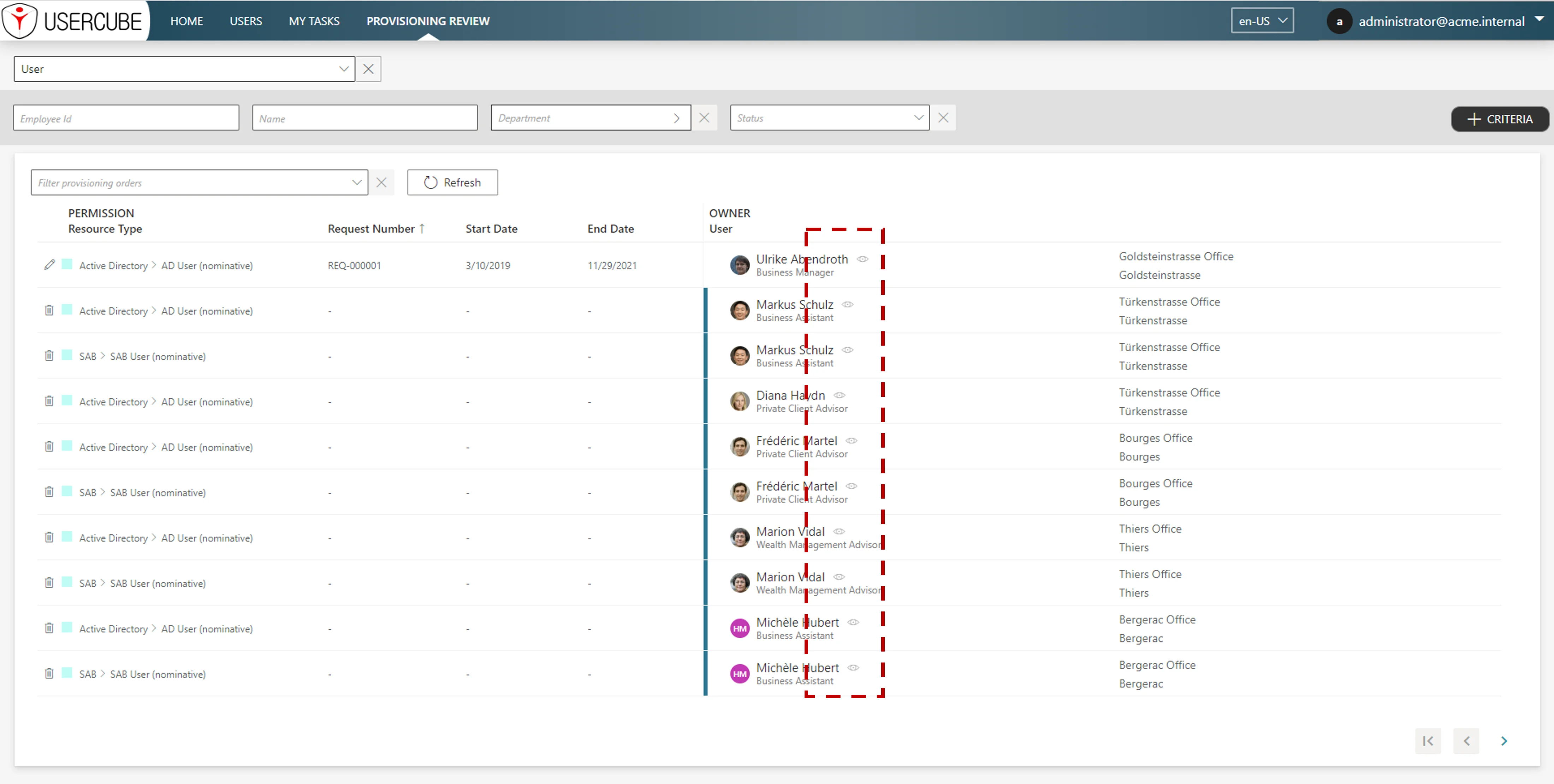Go to the first page

click(x=1428, y=741)
